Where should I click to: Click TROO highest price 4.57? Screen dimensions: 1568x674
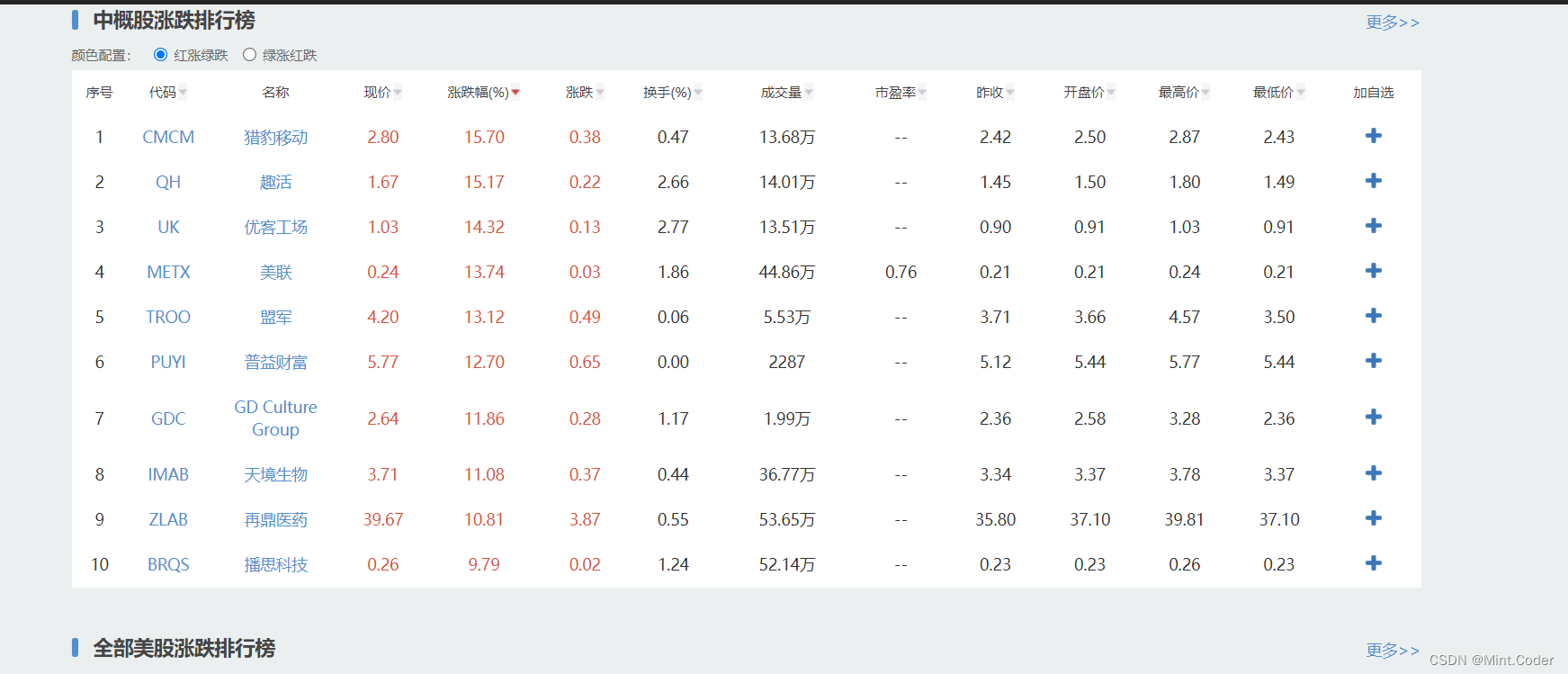tap(1184, 317)
